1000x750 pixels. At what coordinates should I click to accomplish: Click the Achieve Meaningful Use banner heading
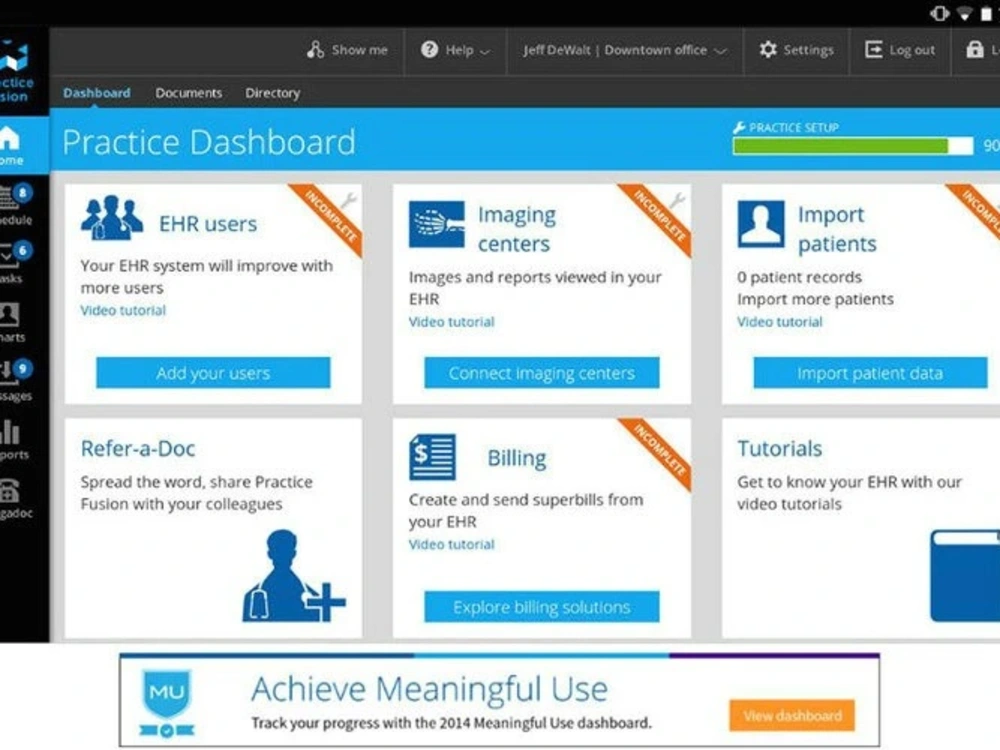tap(429, 689)
